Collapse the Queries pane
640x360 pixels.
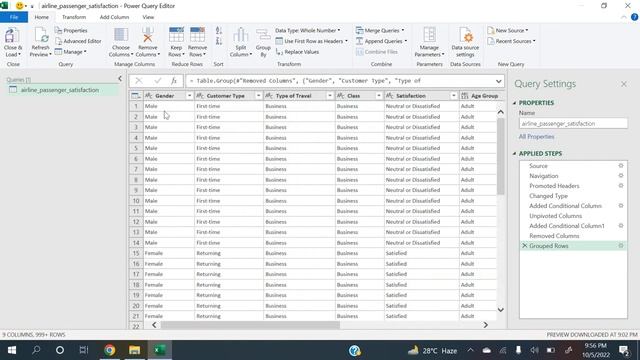pos(120,78)
